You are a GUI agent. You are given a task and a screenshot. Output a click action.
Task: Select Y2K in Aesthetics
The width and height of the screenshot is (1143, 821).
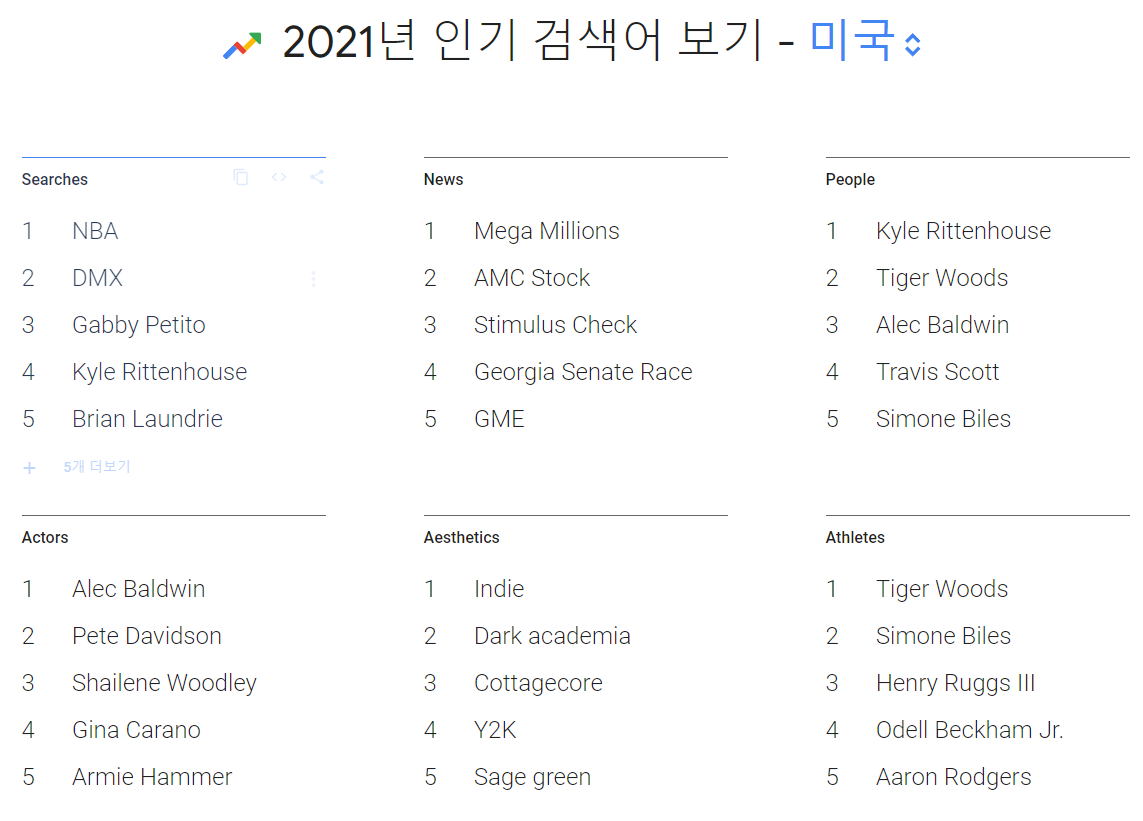[x=496, y=730]
